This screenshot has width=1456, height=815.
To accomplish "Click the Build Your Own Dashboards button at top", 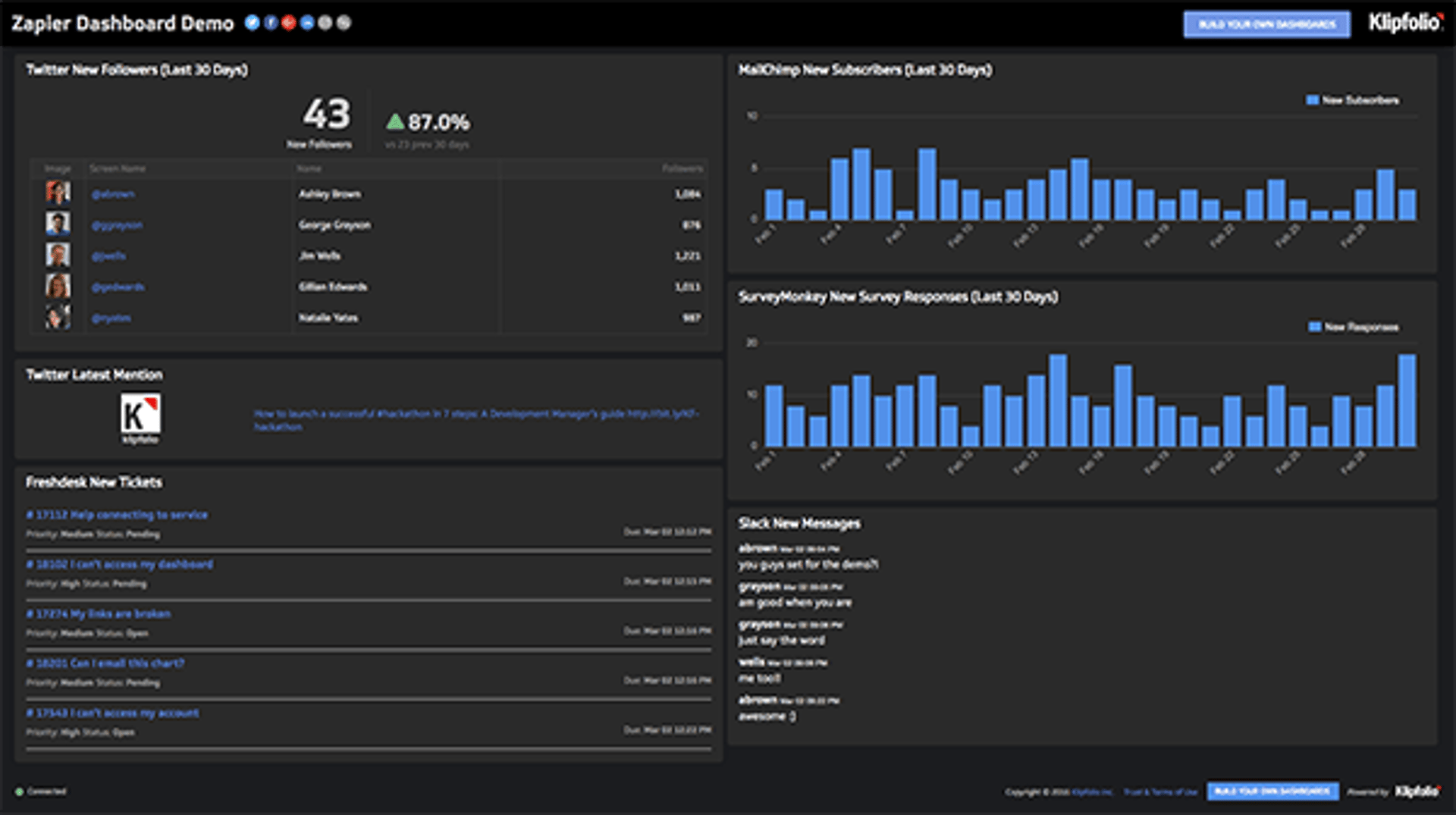I will click(x=1266, y=24).
